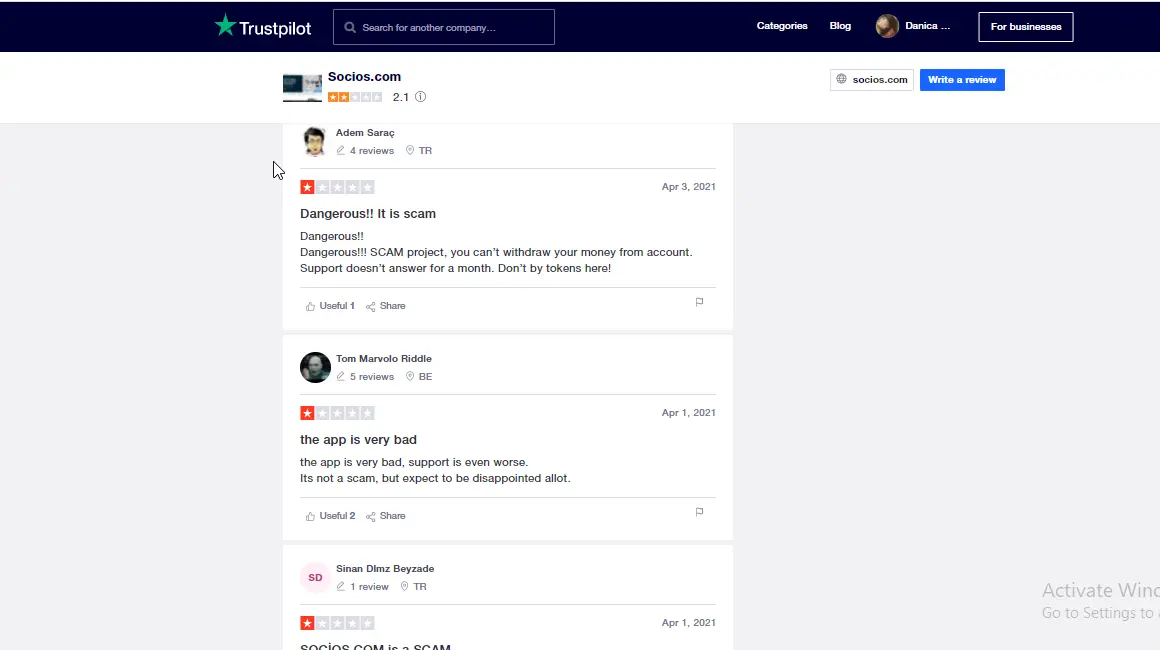Click the Trustpilot star logo
The image size is (1160, 650).
coord(226,26)
